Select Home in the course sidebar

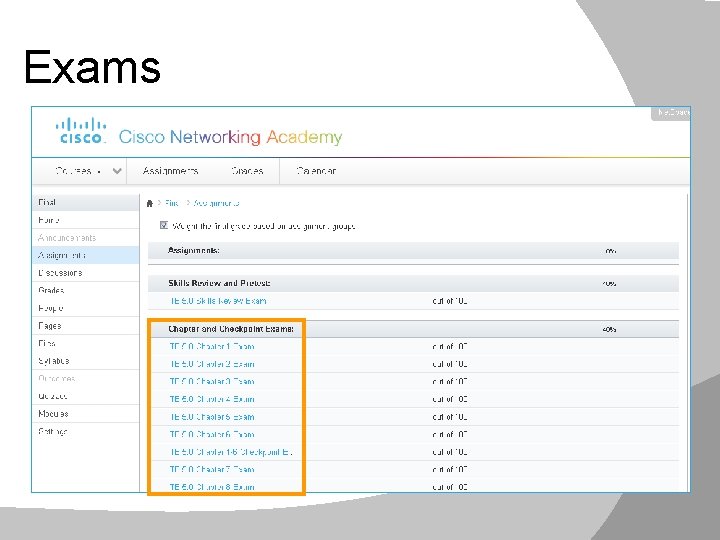pyautogui.click(x=85, y=220)
